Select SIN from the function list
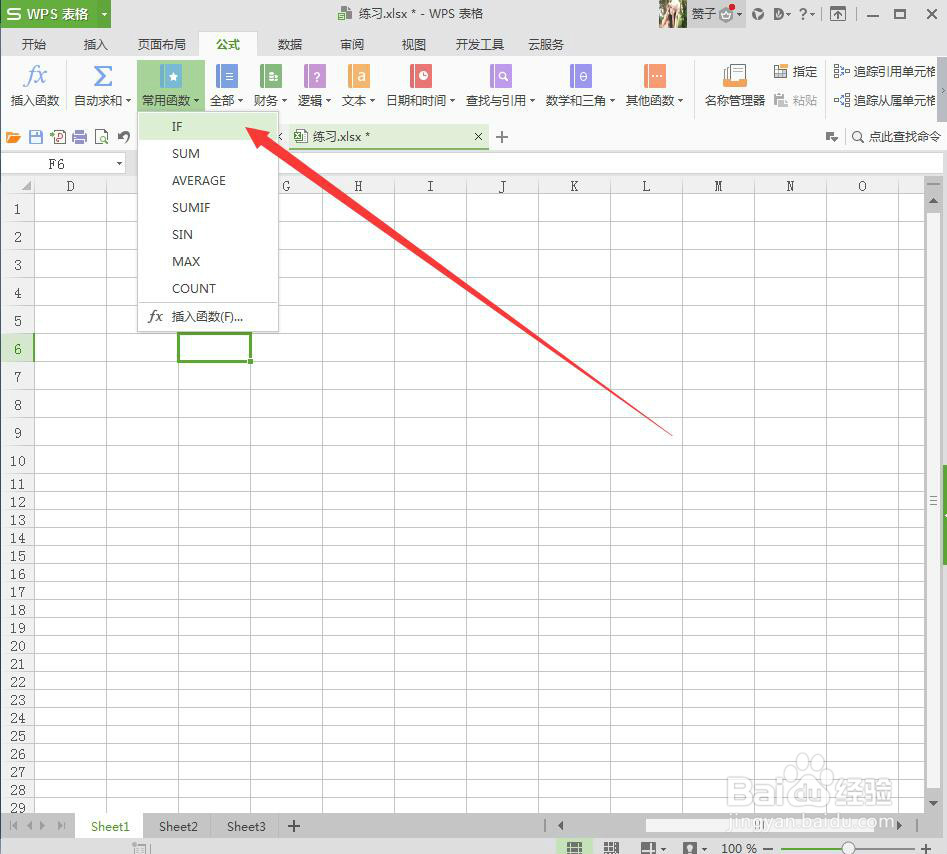This screenshot has height=854, width=947. [208, 234]
